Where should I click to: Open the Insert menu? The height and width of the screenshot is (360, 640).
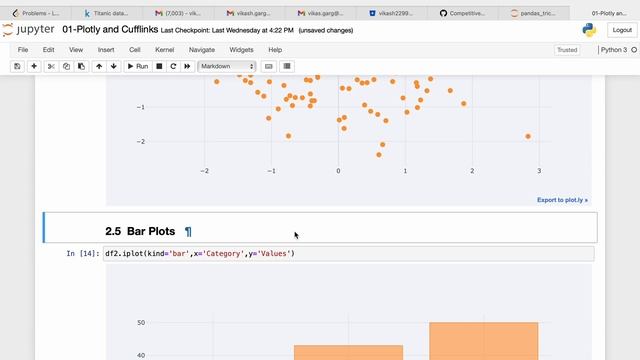tap(106, 50)
